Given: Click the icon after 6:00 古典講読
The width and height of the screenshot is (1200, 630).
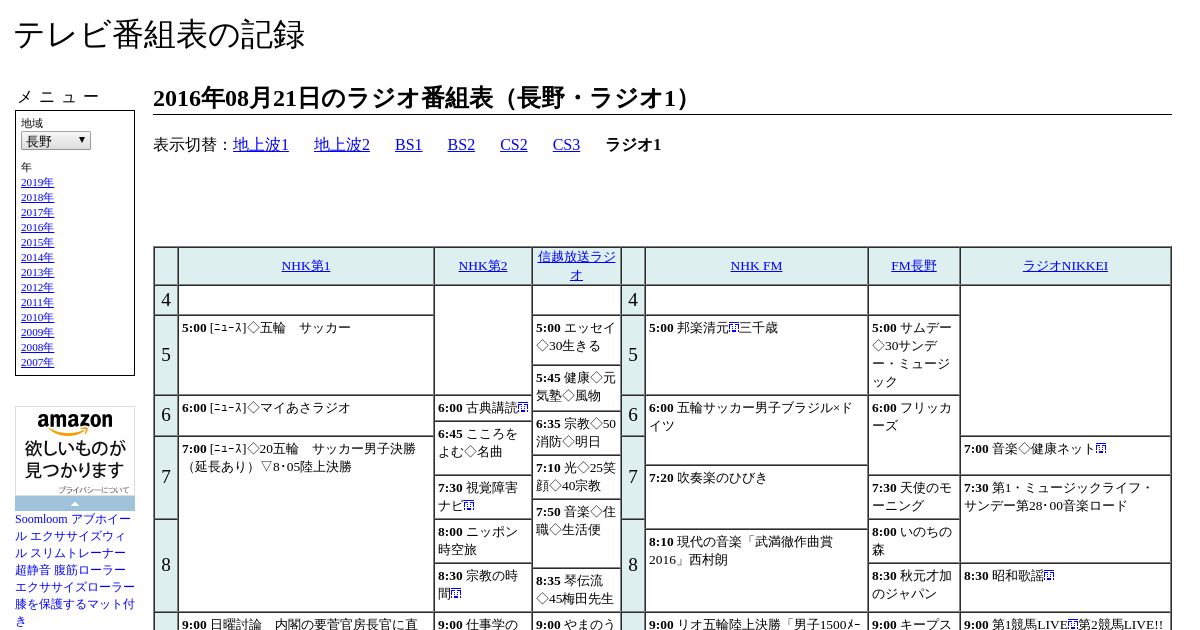Looking at the screenshot, I should [523, 408].
